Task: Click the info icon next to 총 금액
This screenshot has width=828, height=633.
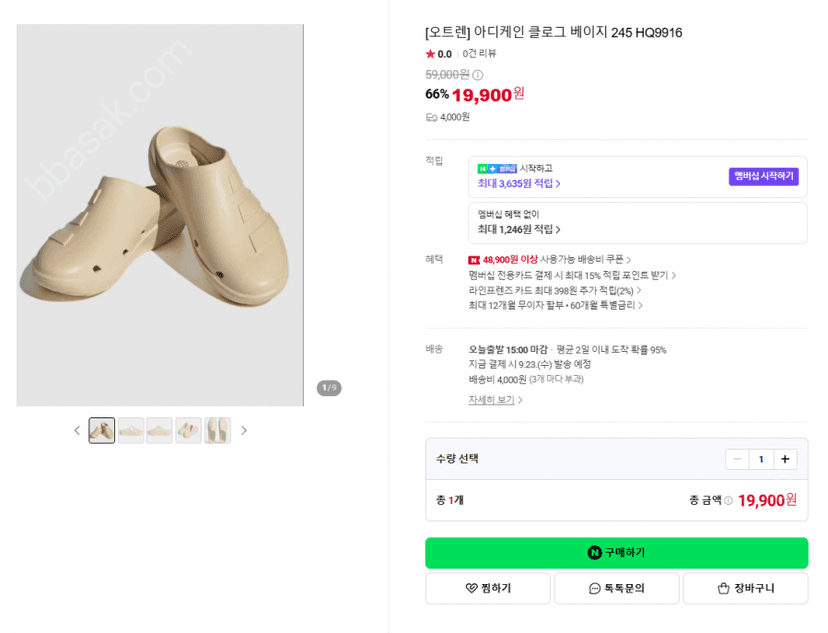Action: tap(728, 500)
